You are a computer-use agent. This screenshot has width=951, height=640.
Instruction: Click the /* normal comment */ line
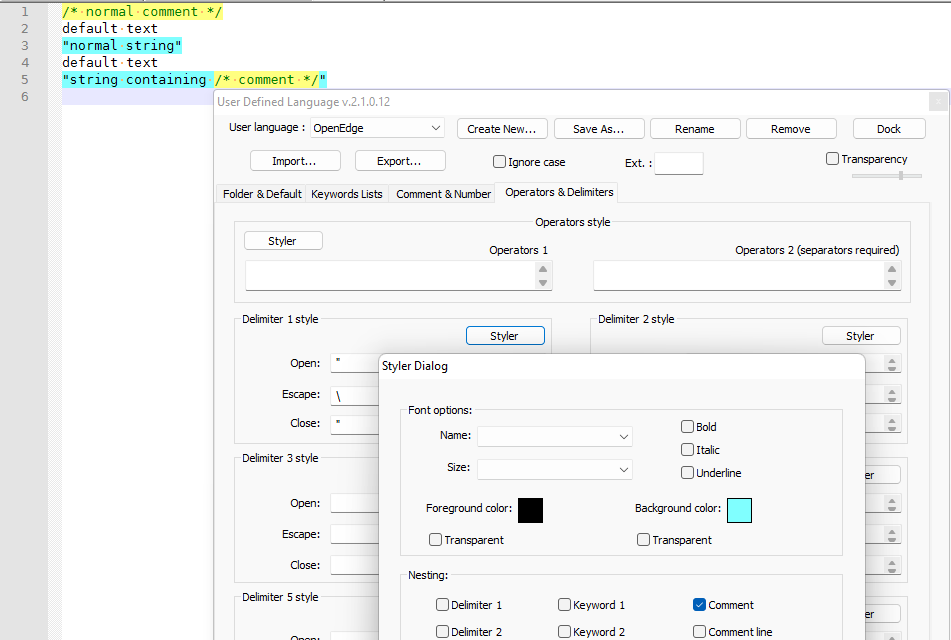[142, 12]
